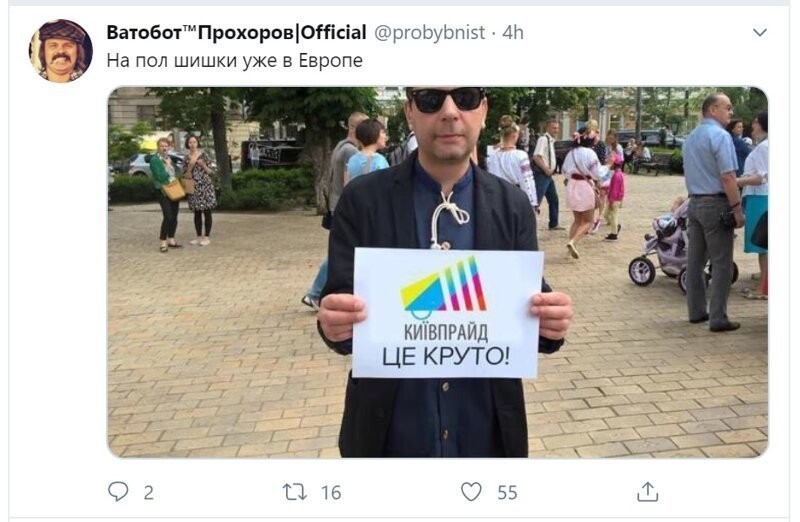Click the like count number 55

pos(507,491)
